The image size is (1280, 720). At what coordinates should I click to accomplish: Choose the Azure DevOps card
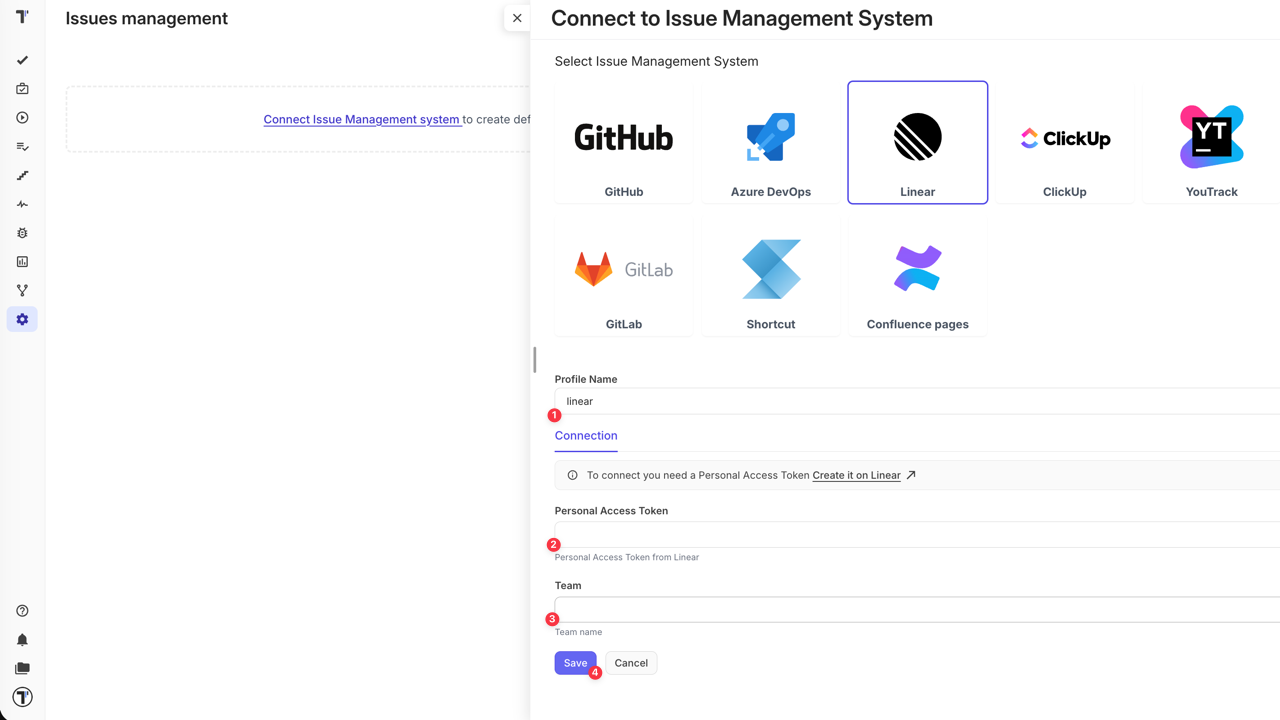[x=771, y=143]
